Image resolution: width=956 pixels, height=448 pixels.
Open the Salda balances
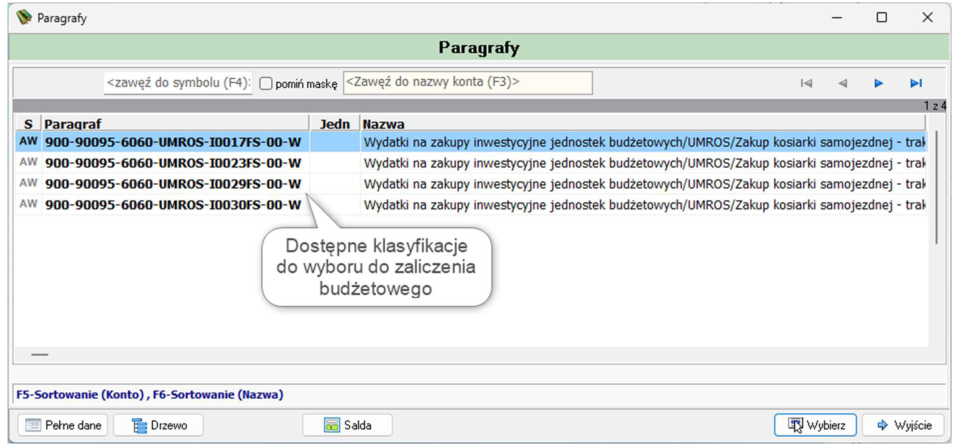click(348, 425)
